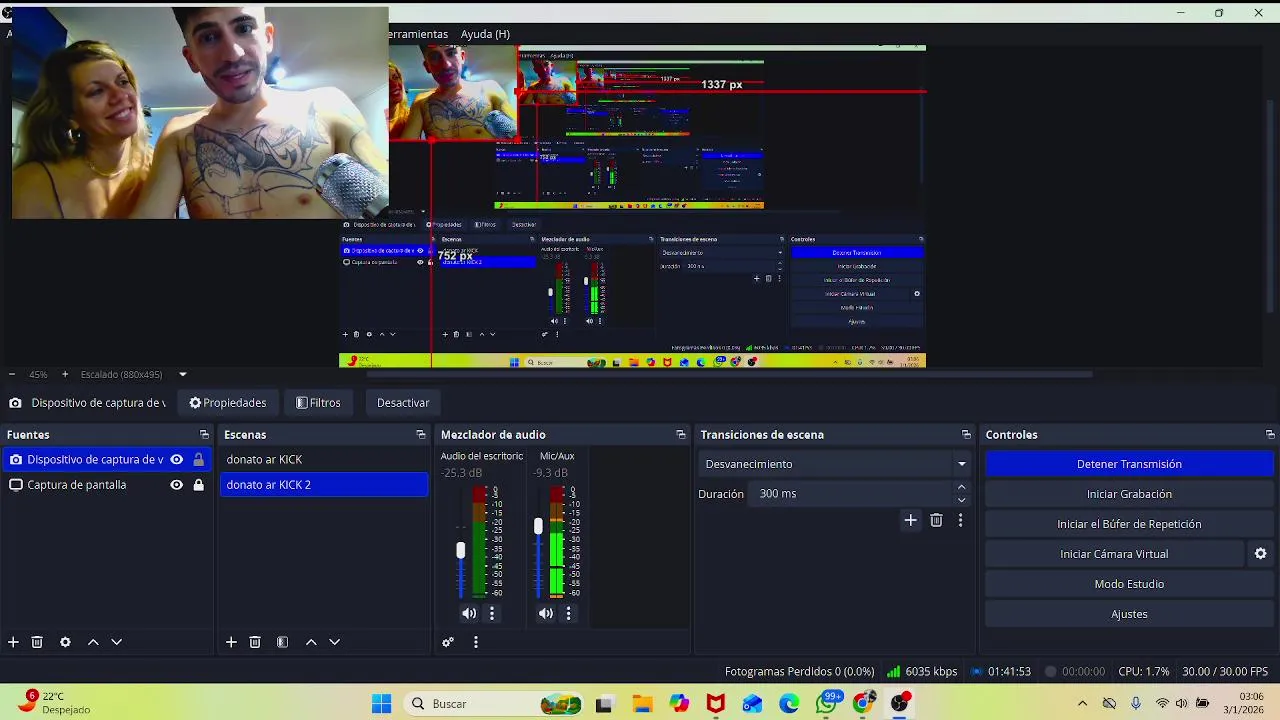Open Filtros for selected source
This screenshot has width=1280, height=720.
[x=318, y=403]
